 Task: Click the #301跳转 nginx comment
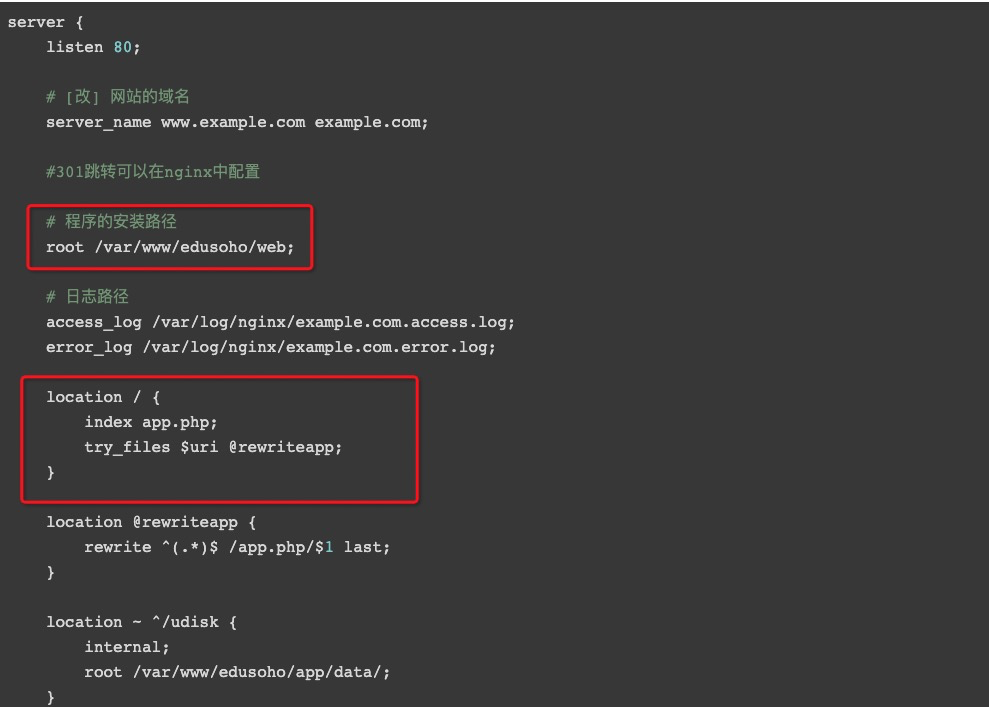coord(153,172)
